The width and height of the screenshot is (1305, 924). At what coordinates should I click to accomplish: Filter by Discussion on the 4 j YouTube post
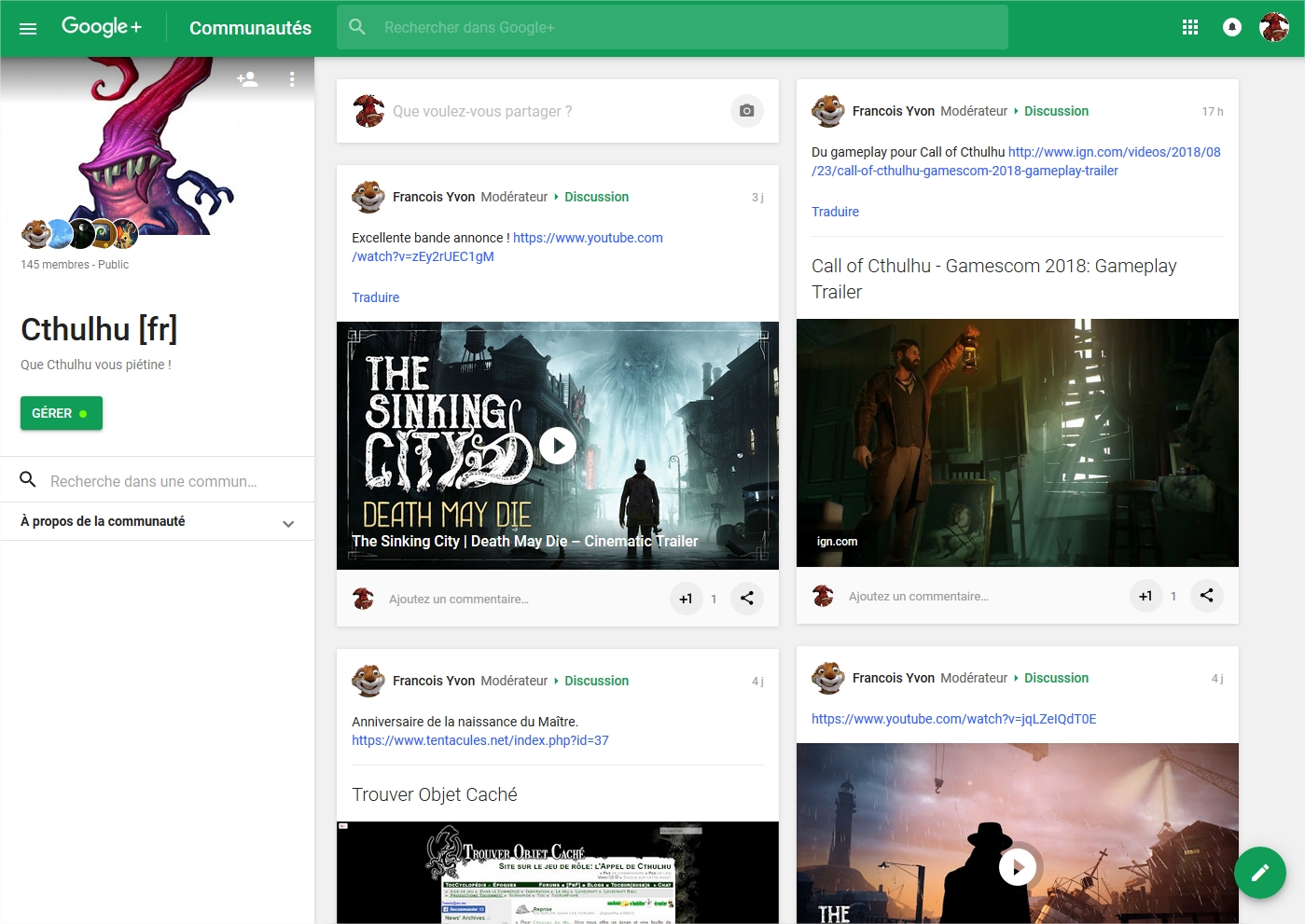[1056, 678]
